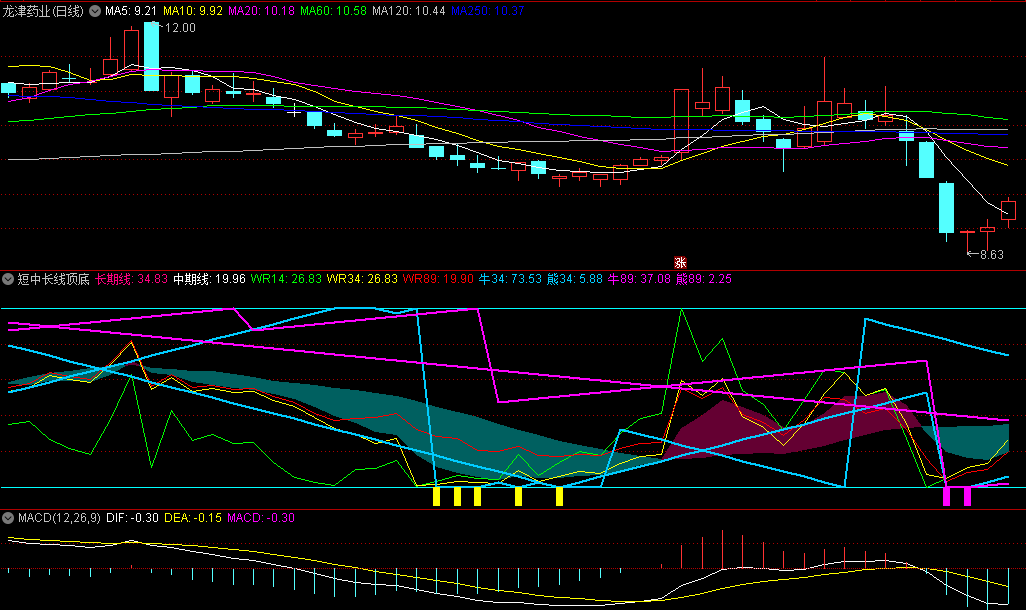The image size is (1026, 610).
Task: Open the MACD panel menu arrow
Action: (8, 518)
